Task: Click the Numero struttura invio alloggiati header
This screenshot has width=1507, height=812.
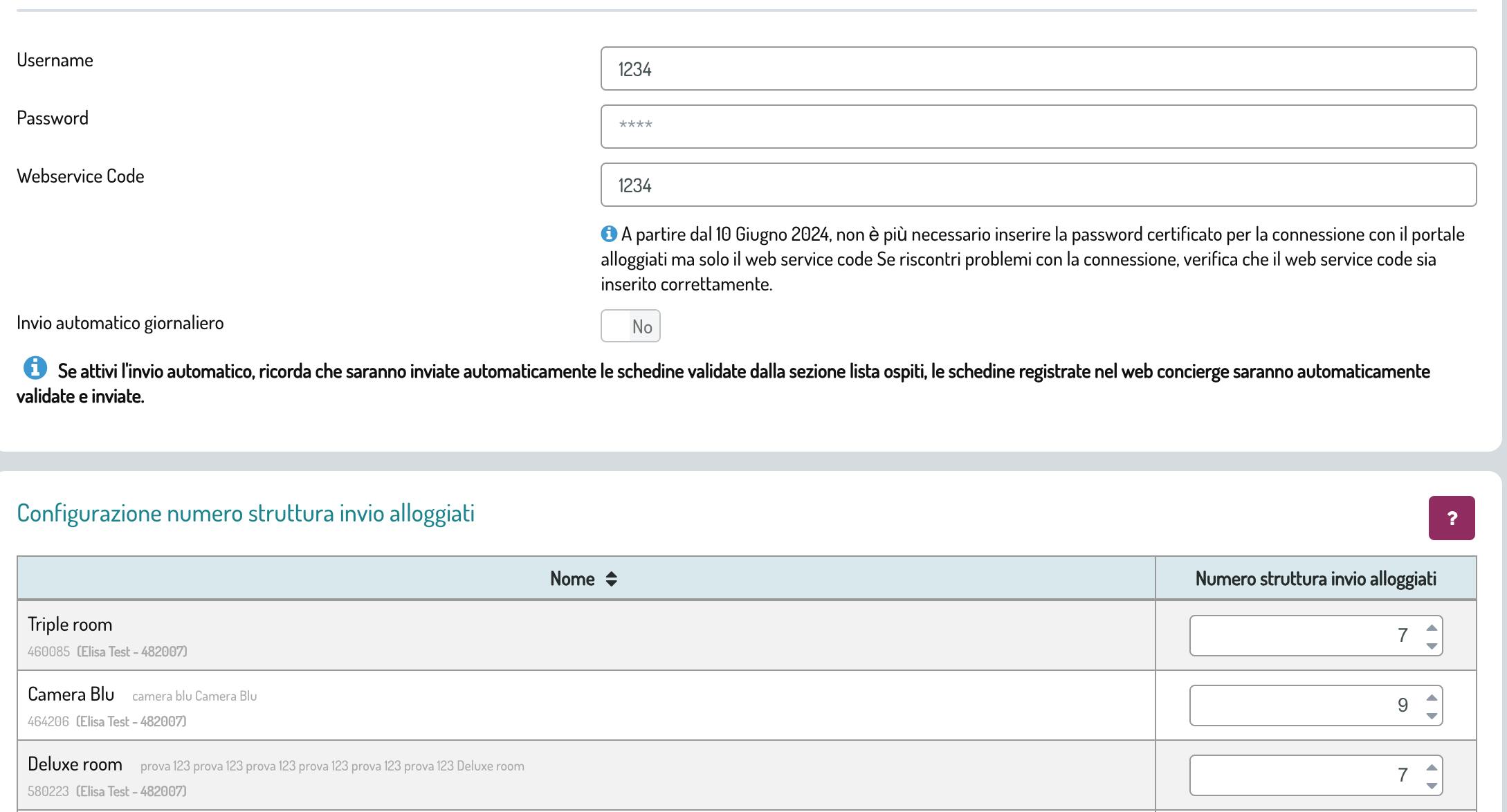Action: tap(1315, 579)
